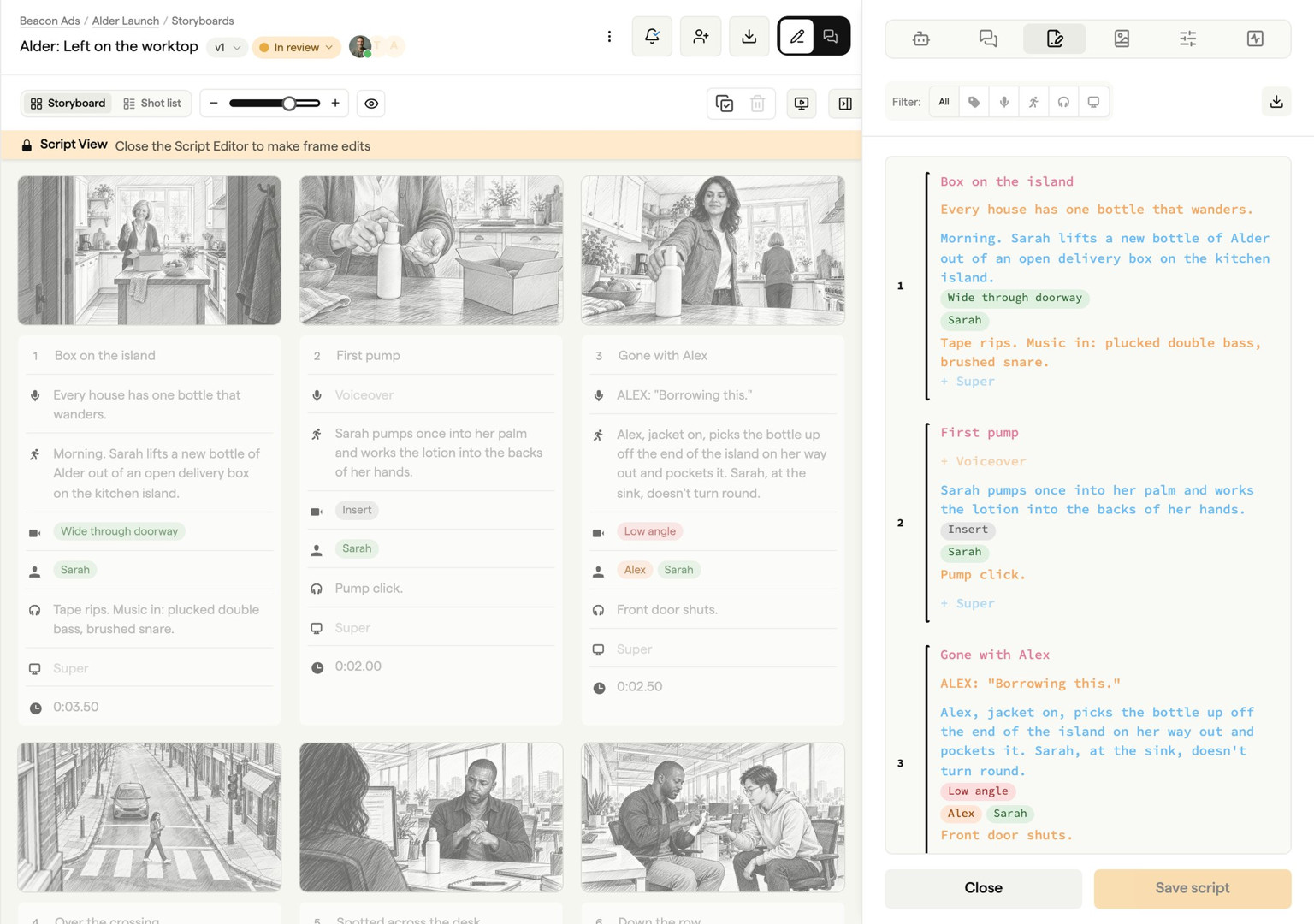The width and height of the screenshot is (1314, 924).
Task: Open the three-dot more options menu
Action: pyautogui.click(x=609, y=36)
